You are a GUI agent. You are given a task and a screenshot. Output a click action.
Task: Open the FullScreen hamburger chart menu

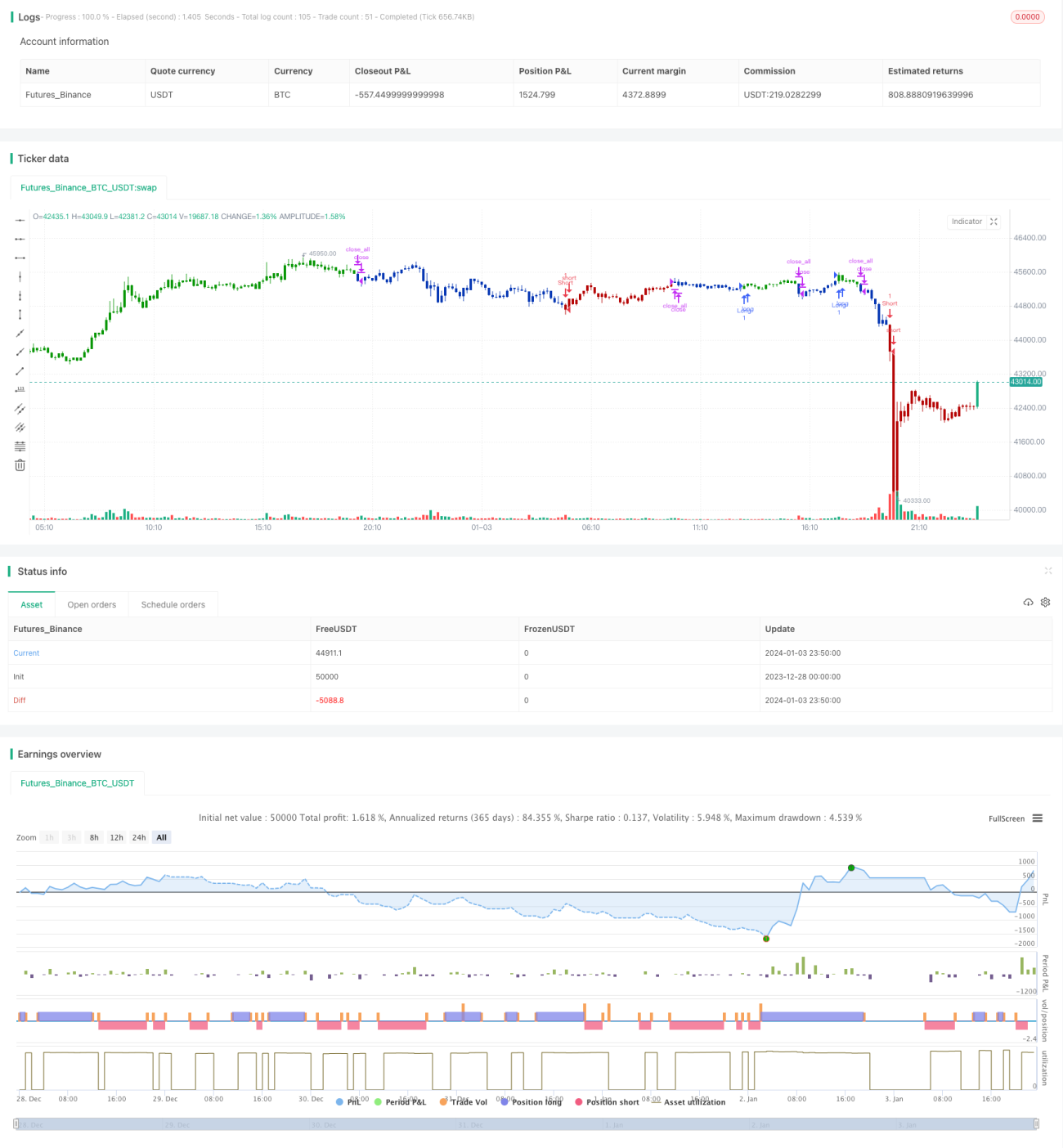click(x=1038, y=818)
